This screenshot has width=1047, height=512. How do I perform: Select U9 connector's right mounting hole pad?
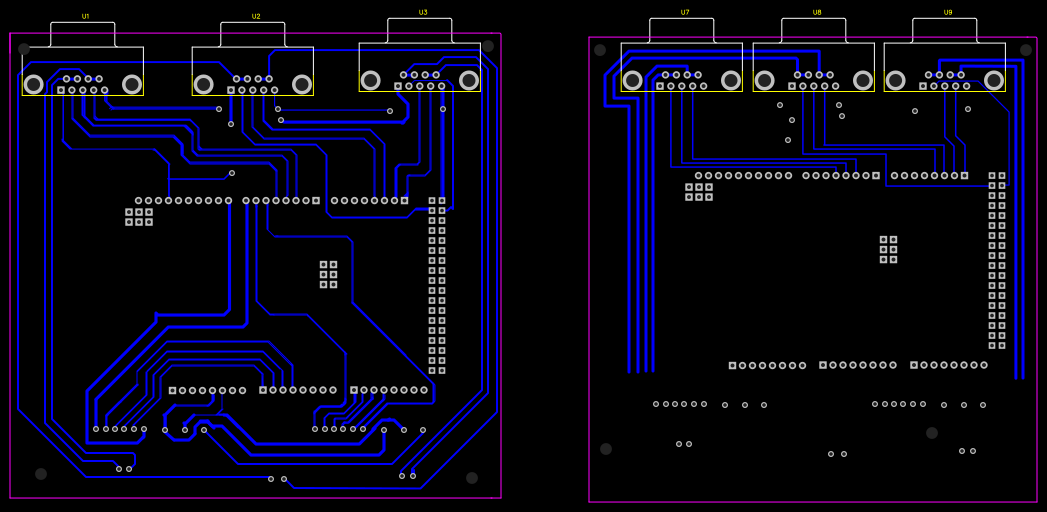click(x=994, y=80)
